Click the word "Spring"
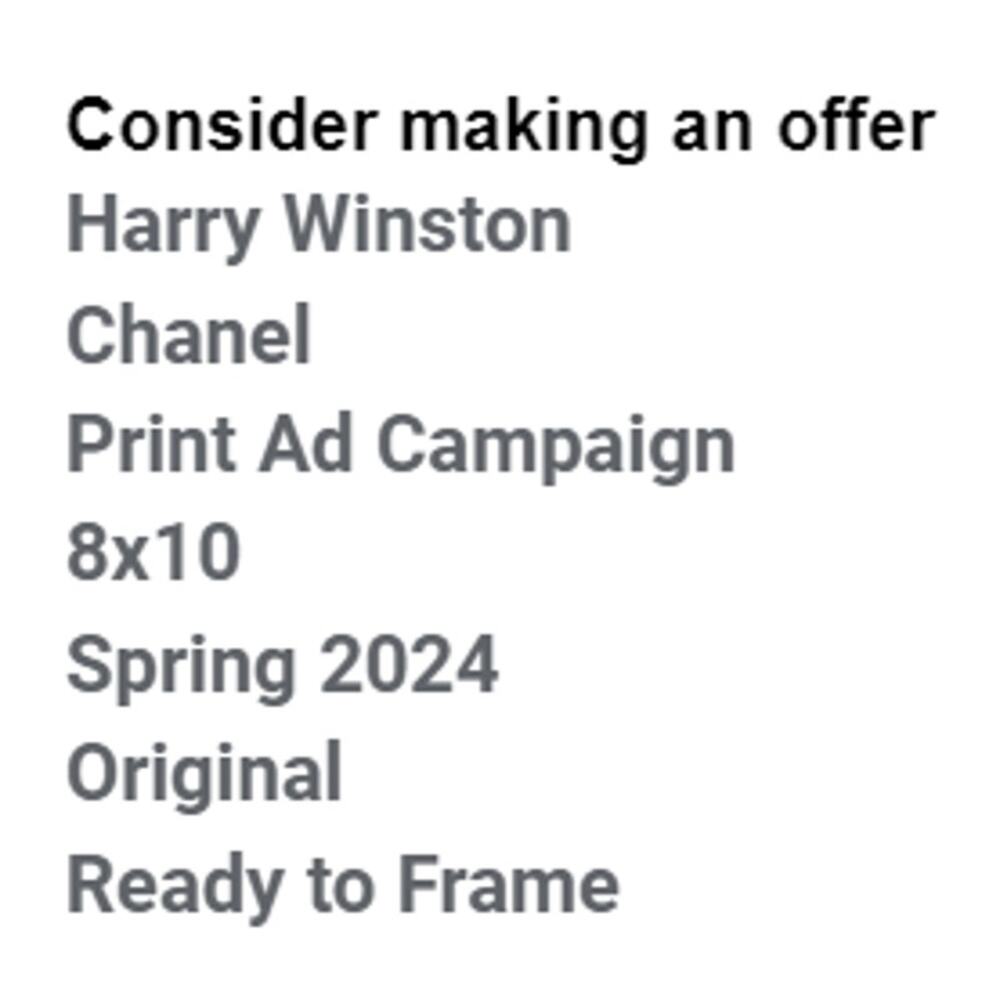The width and height of the screenshot is (1000, 1000). (x=181, y=665)
